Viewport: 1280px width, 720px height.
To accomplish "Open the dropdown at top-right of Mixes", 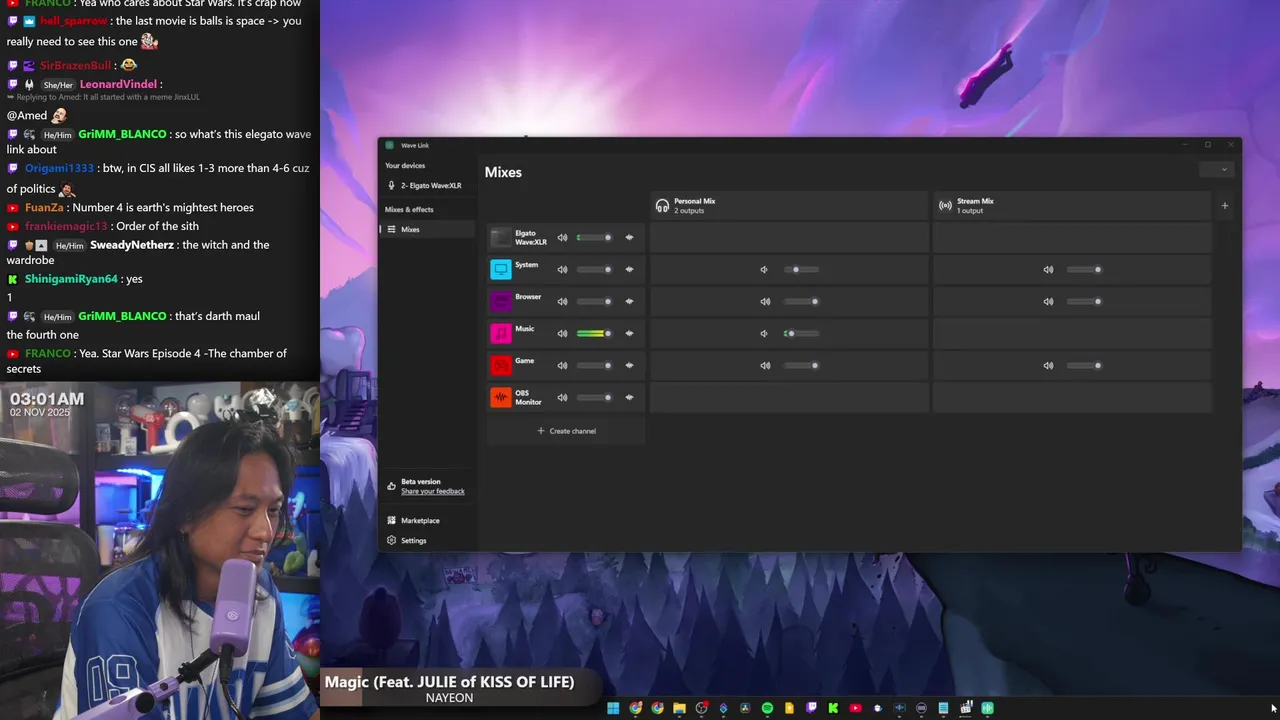I will coord(1218,169).
